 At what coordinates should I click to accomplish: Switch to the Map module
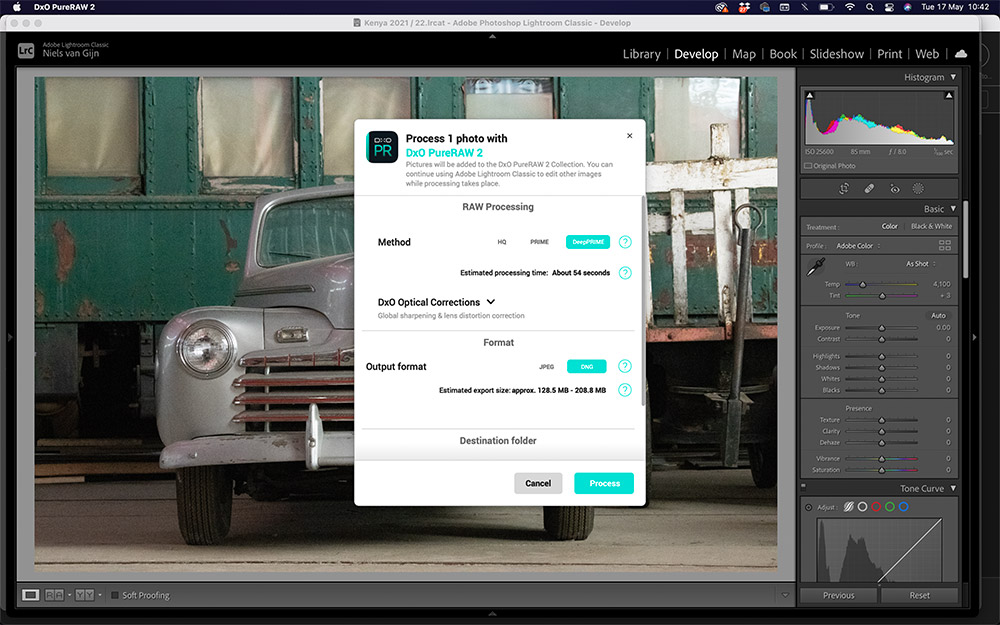pos(744,54)
